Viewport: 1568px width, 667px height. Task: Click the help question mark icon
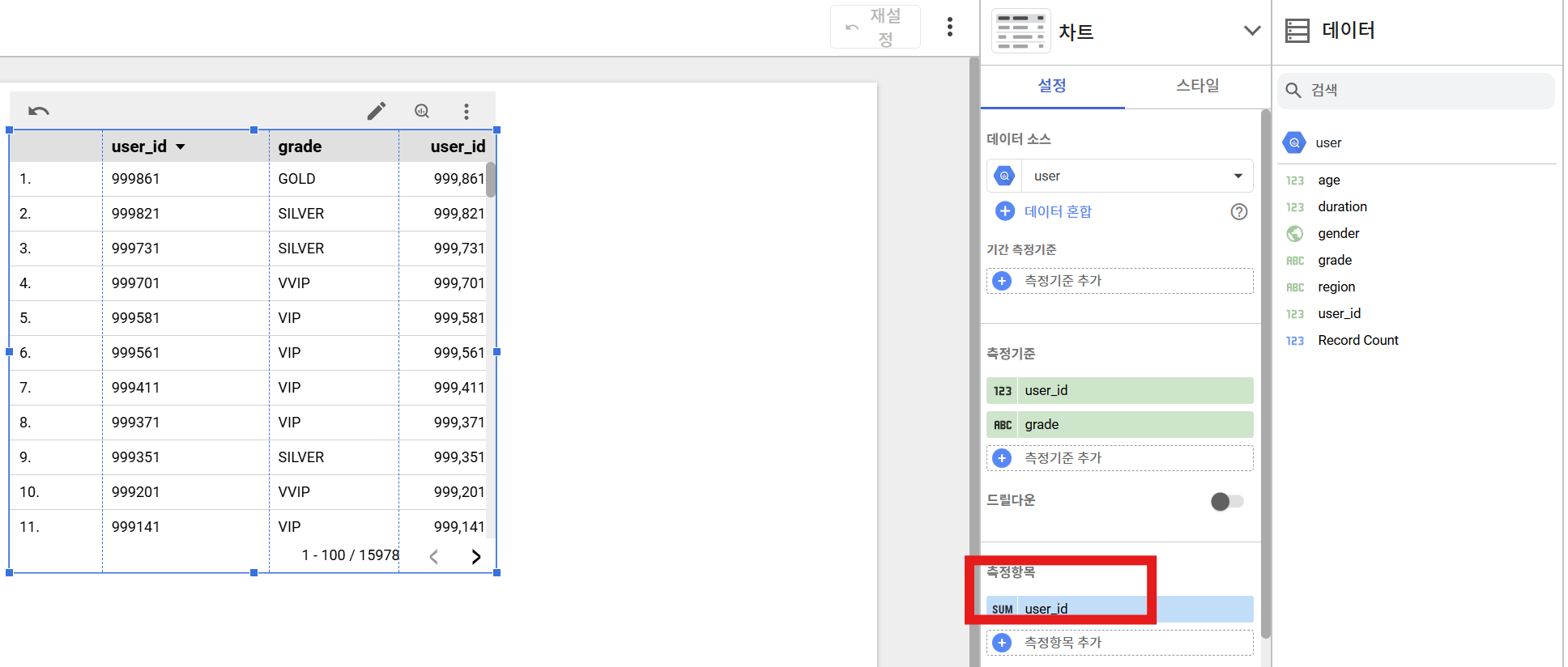pyautogui.click(x=1239, y=211)
